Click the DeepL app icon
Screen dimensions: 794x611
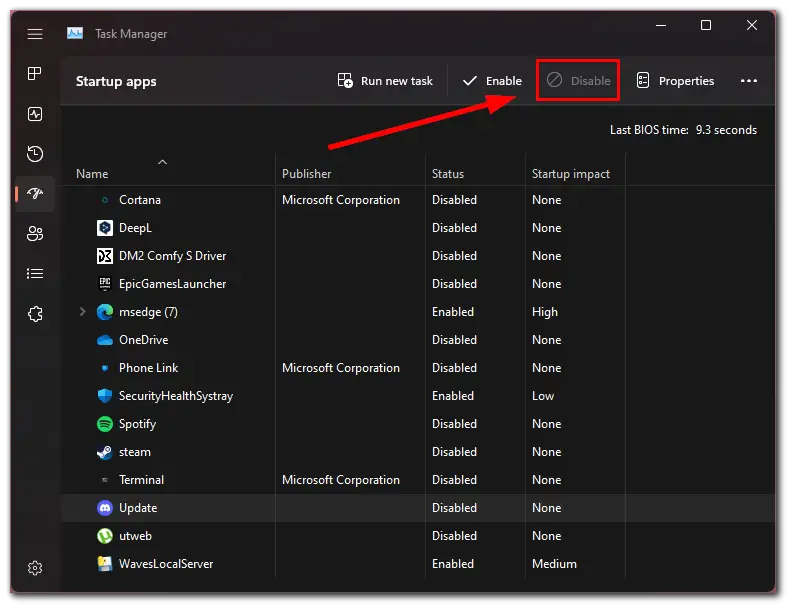[105, 228]
